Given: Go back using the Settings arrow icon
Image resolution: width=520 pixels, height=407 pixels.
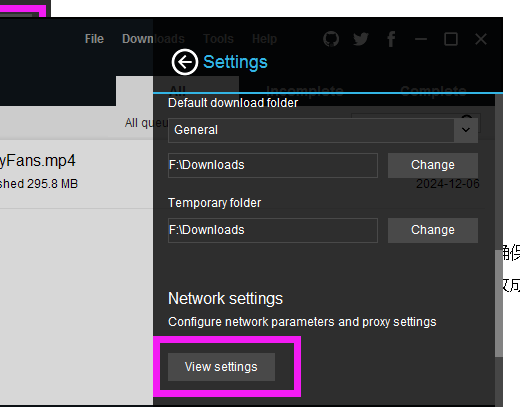Looking at the screenshot, I should coord(185,62).
